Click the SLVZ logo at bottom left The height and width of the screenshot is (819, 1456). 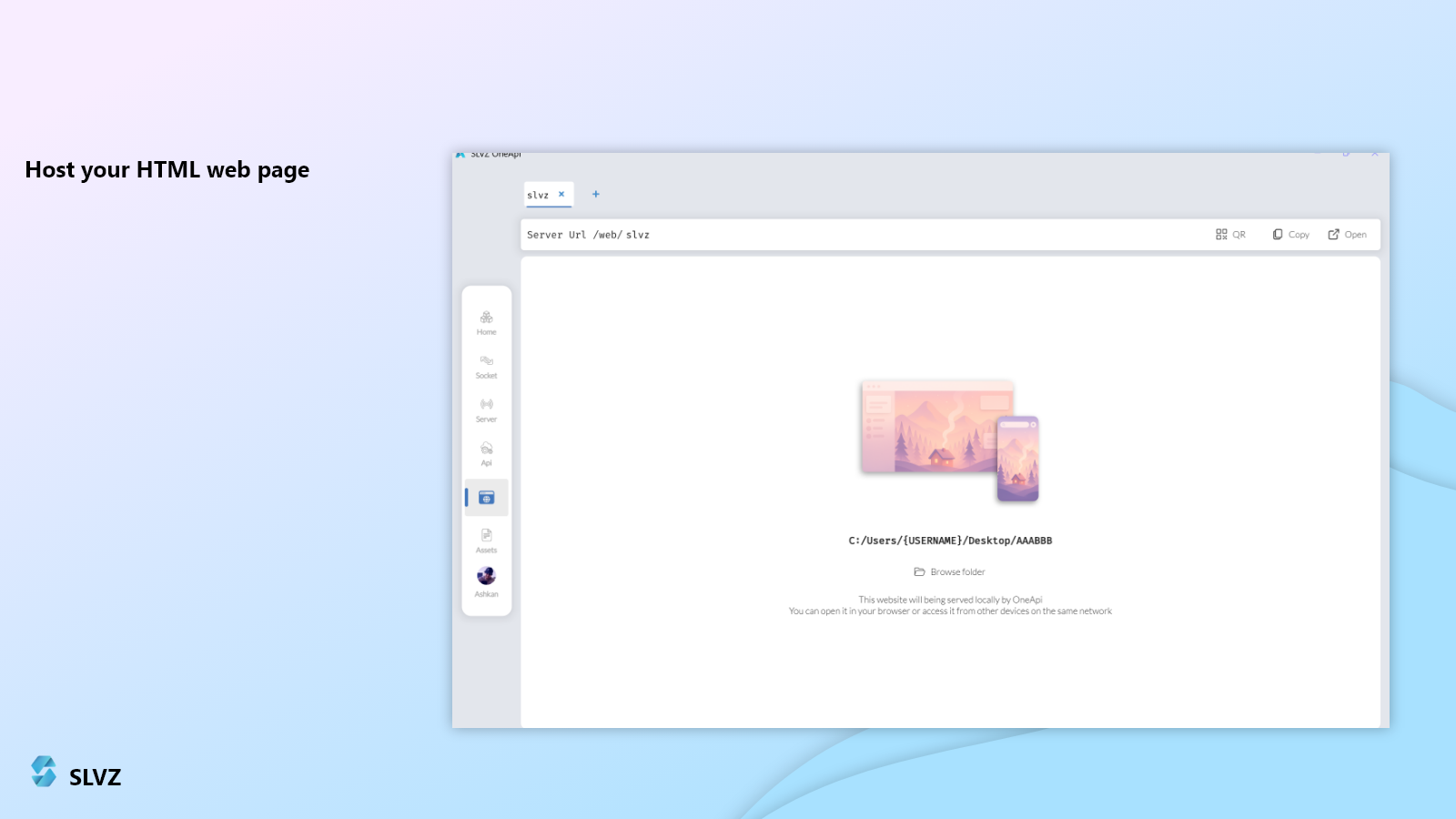point(76,773)
